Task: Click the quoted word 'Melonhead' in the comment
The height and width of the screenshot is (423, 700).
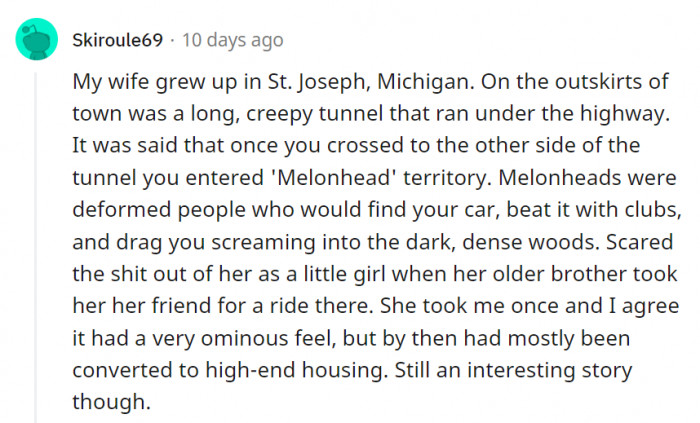Action: 337,178
